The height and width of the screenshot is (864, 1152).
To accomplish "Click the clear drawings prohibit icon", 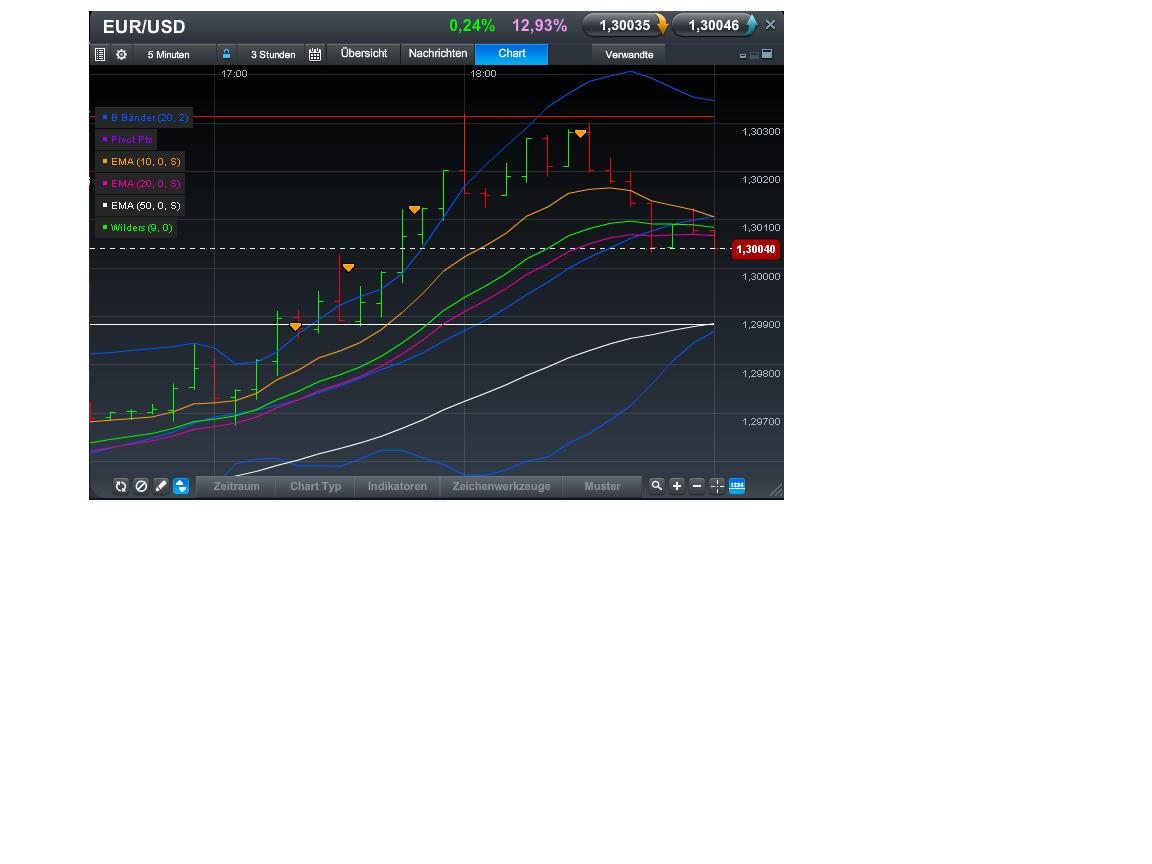I will 141,486.
